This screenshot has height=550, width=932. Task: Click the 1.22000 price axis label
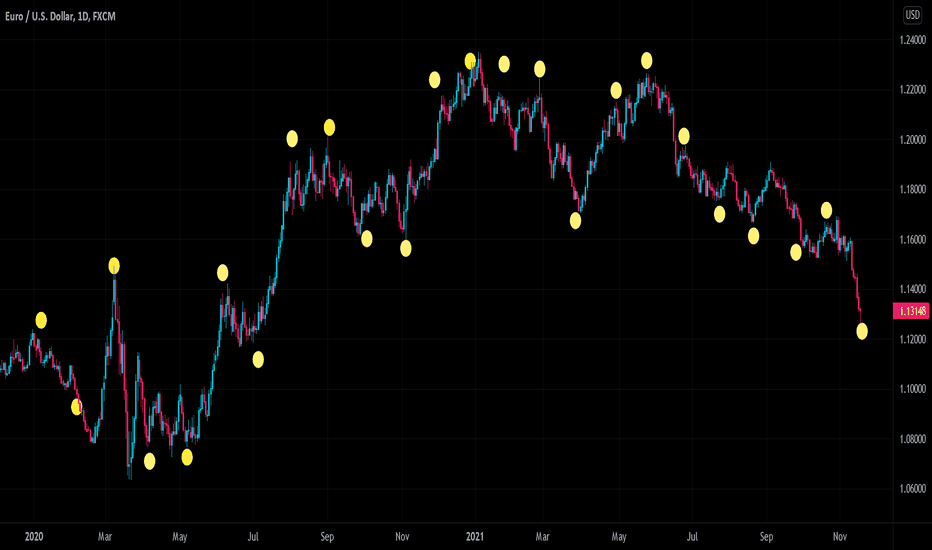912,90
